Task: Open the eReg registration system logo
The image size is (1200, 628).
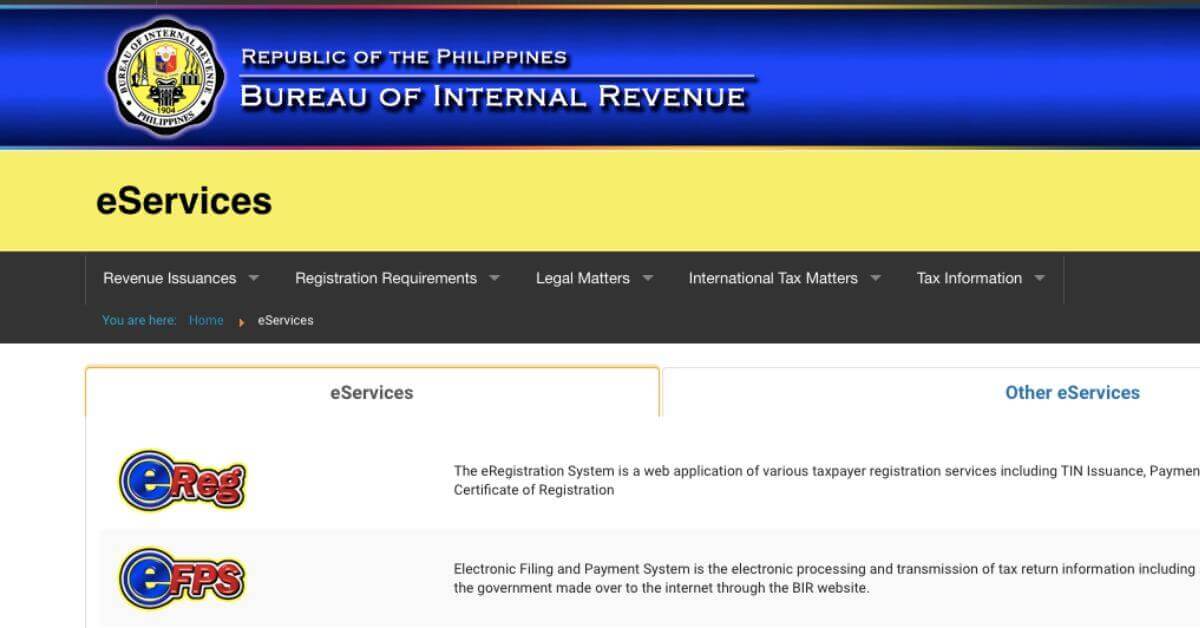Action: [181, 480]
